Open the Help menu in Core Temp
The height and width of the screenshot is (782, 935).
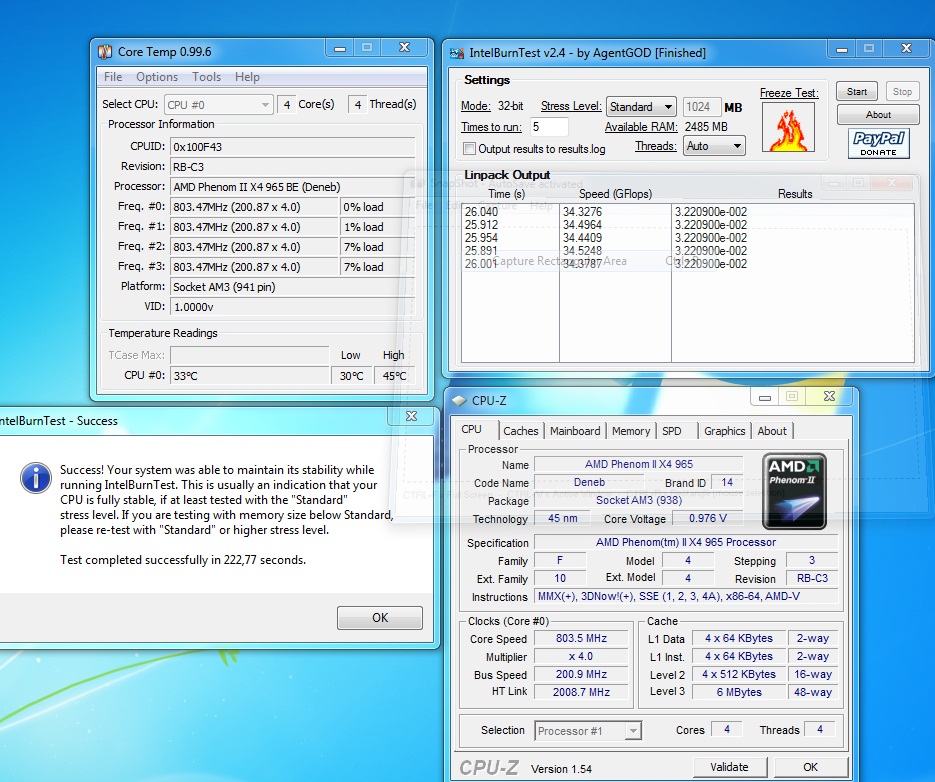point(247,77)
